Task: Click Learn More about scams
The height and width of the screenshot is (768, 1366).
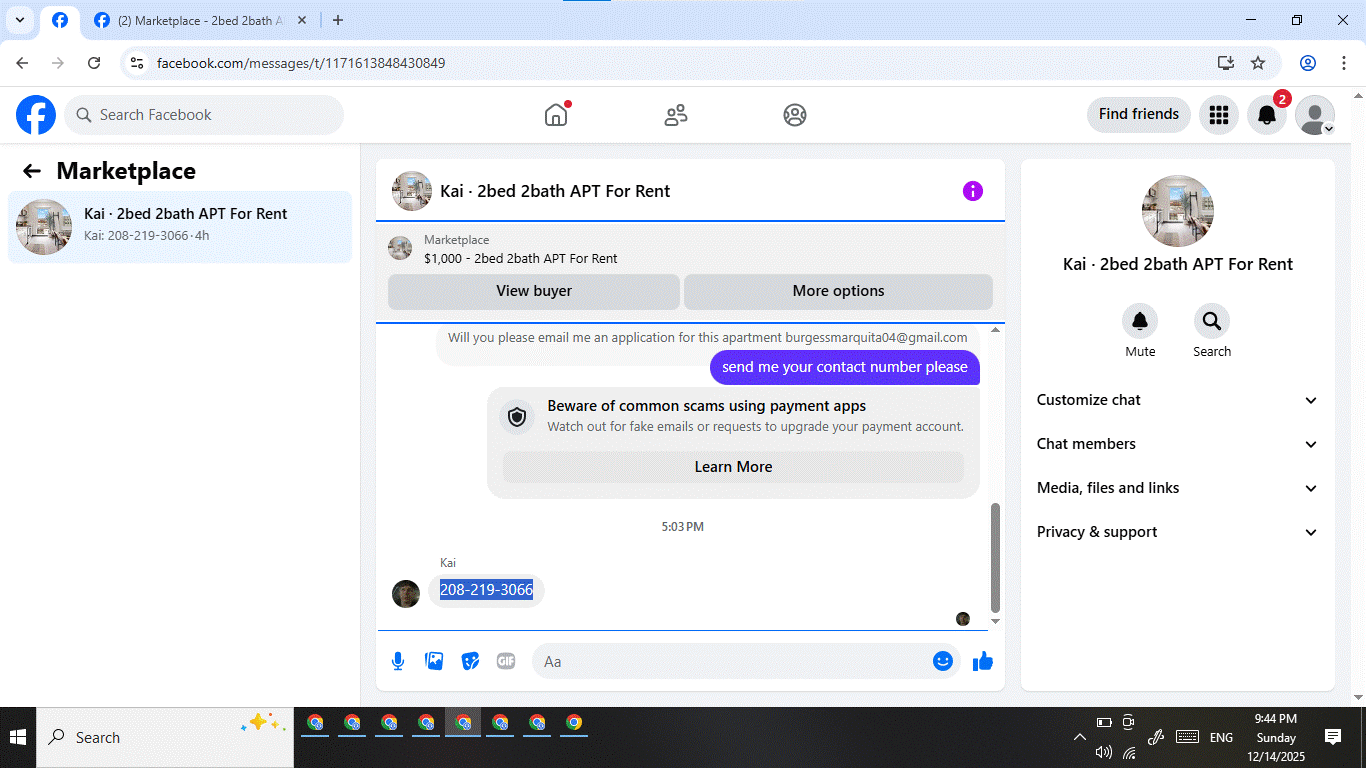Action: (733, 467)
